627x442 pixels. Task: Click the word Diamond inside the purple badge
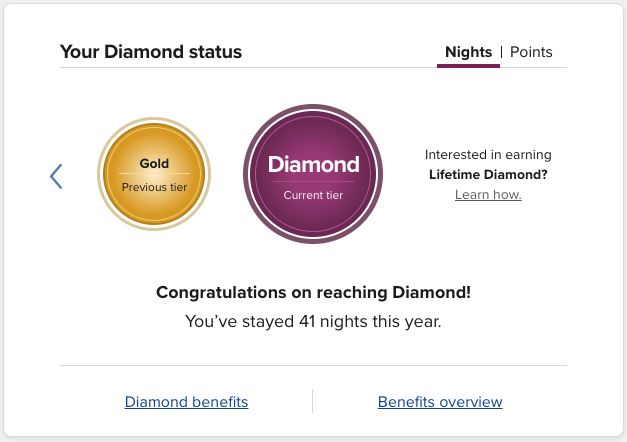313,164
